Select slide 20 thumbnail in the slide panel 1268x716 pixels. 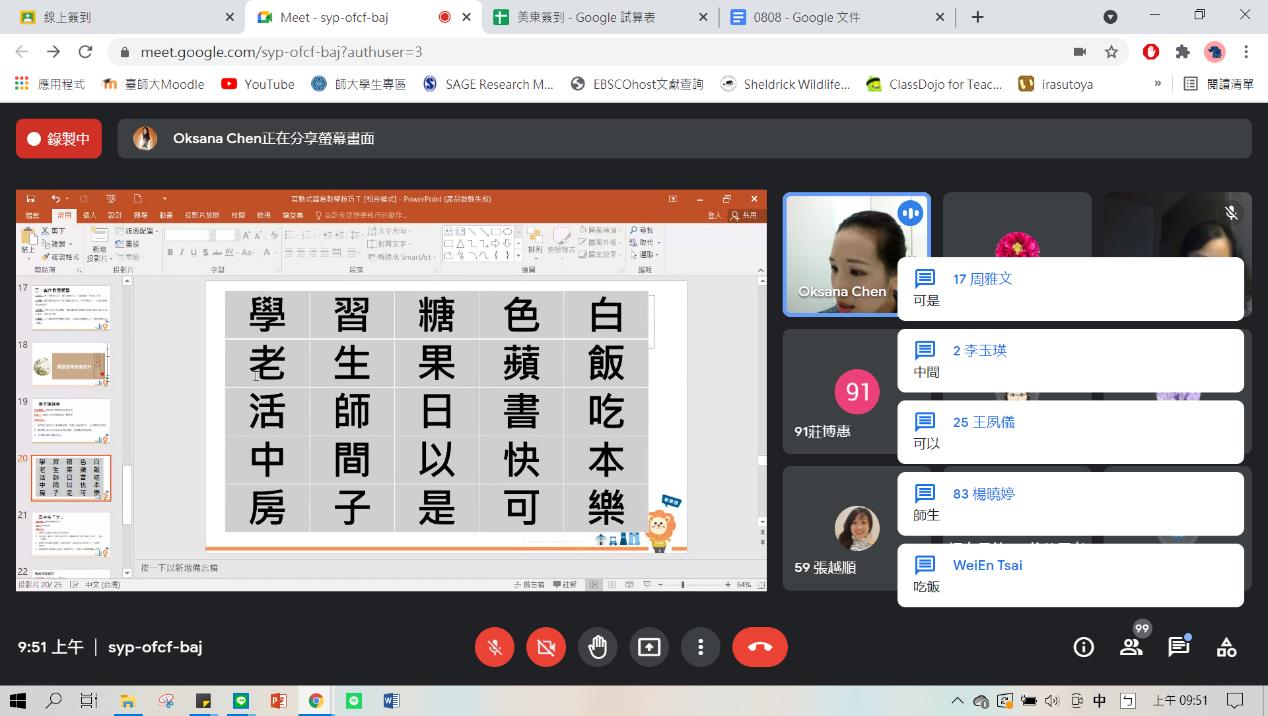coord(70,479)
